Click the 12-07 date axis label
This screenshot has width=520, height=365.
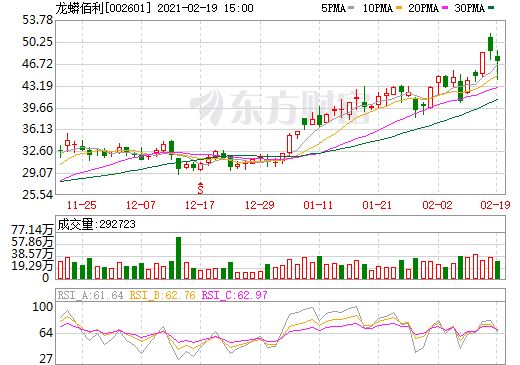pos(141,205)
